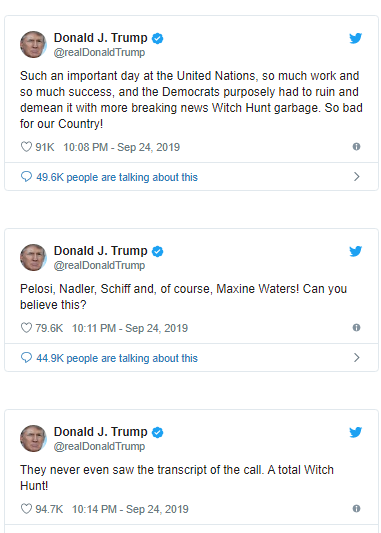Open the info icon on the 10:11 PM tweet
Viewport: 381px width, 533px height.
356,327
